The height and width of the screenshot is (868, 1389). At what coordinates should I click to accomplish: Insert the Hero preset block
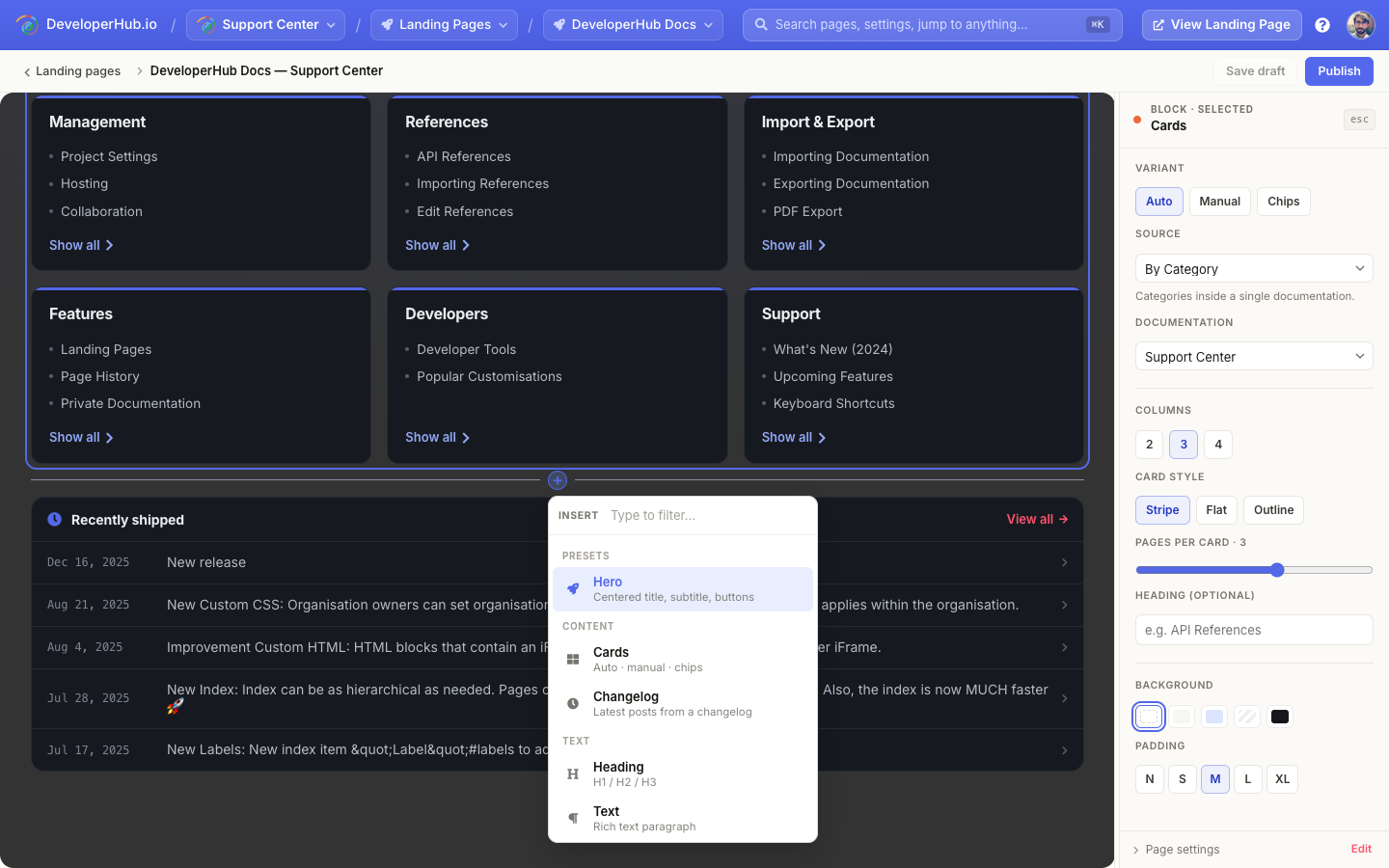tap(683, 589)
